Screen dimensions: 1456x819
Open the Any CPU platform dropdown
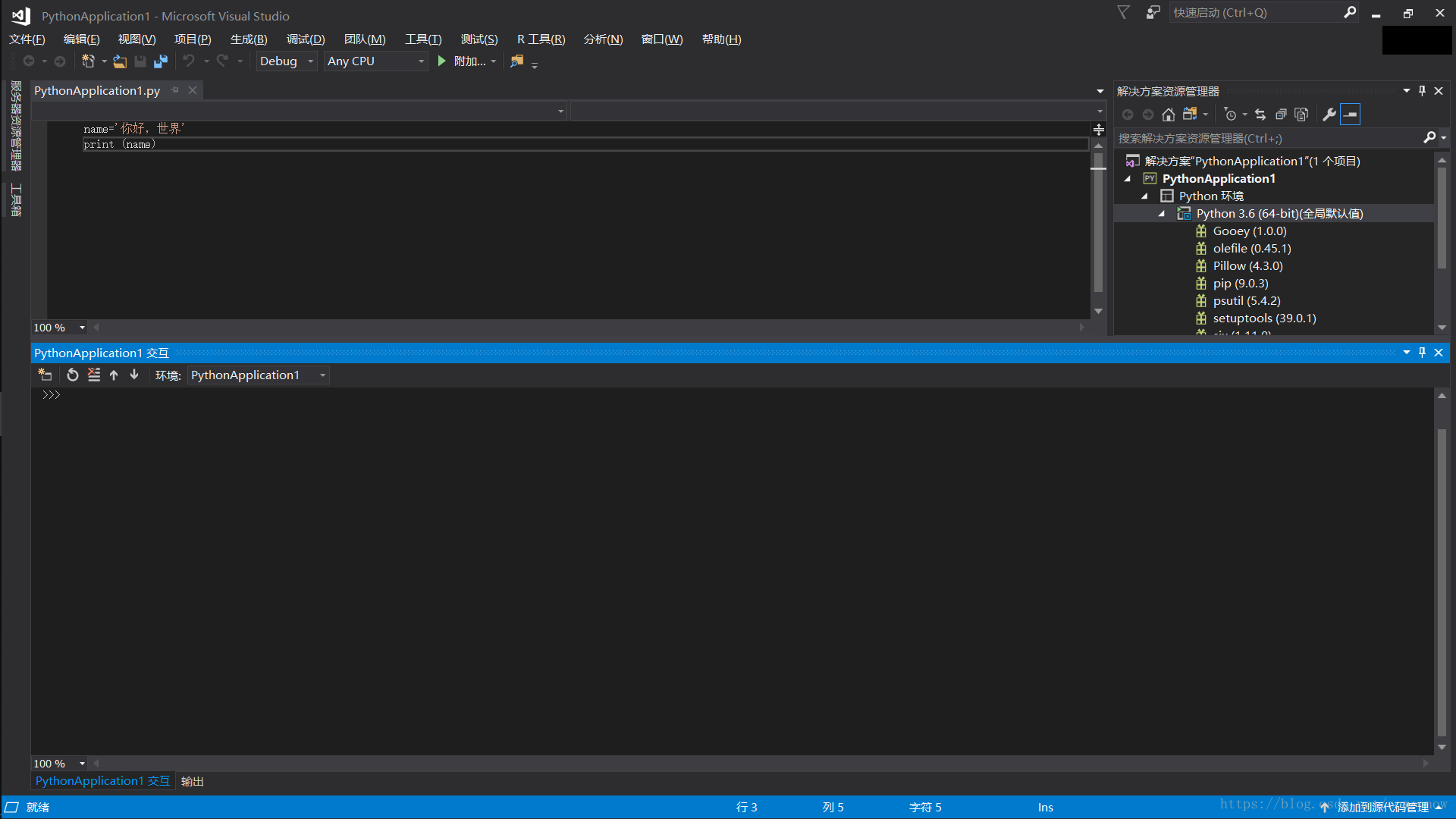click(x=375, y=61)
